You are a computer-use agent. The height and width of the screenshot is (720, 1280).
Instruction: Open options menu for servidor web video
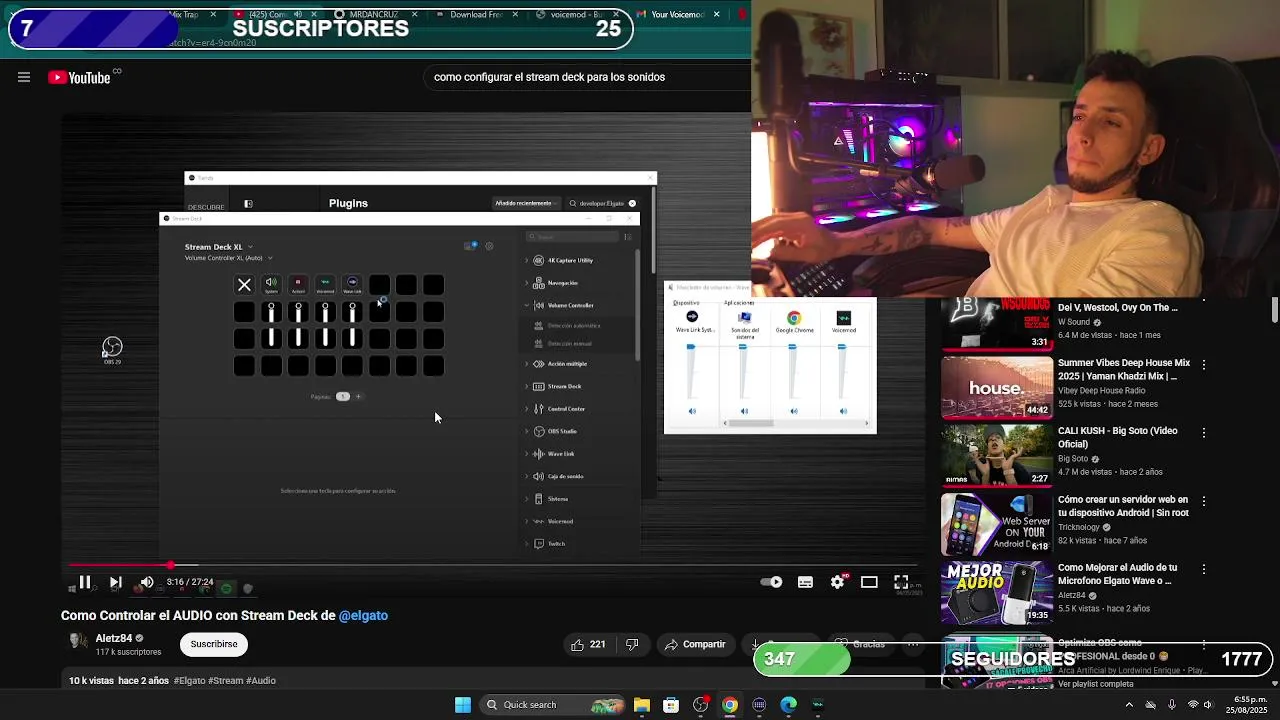[1204, 501]
